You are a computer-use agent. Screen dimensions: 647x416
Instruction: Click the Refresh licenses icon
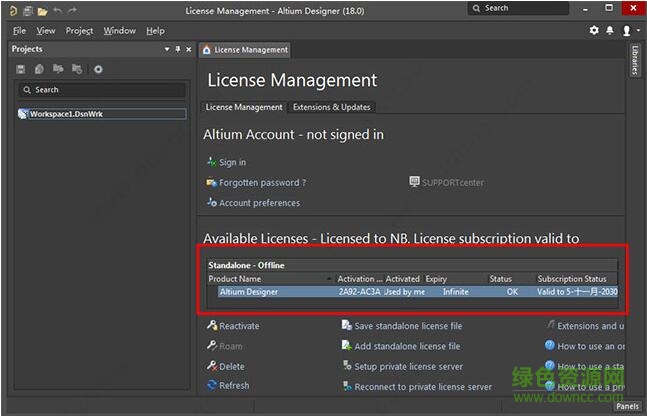211,386
